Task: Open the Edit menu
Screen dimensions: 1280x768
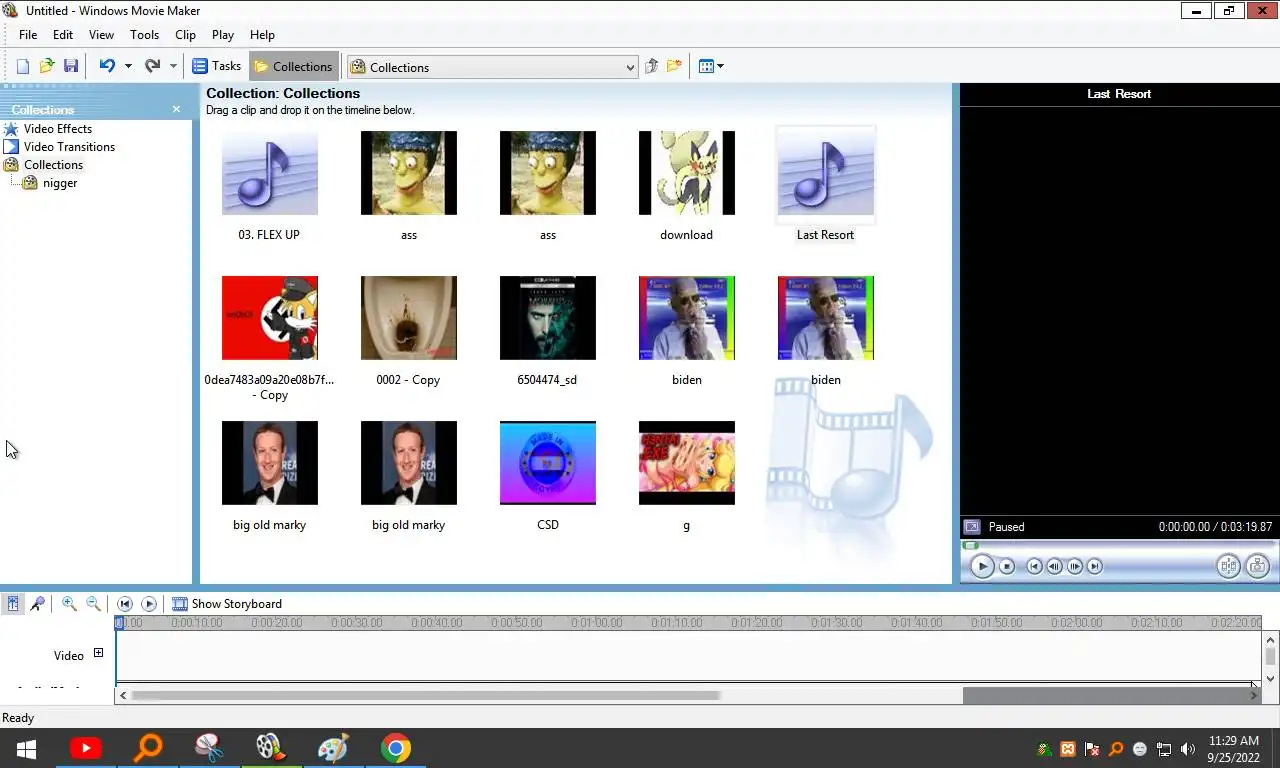Action: tap(63, 34)
